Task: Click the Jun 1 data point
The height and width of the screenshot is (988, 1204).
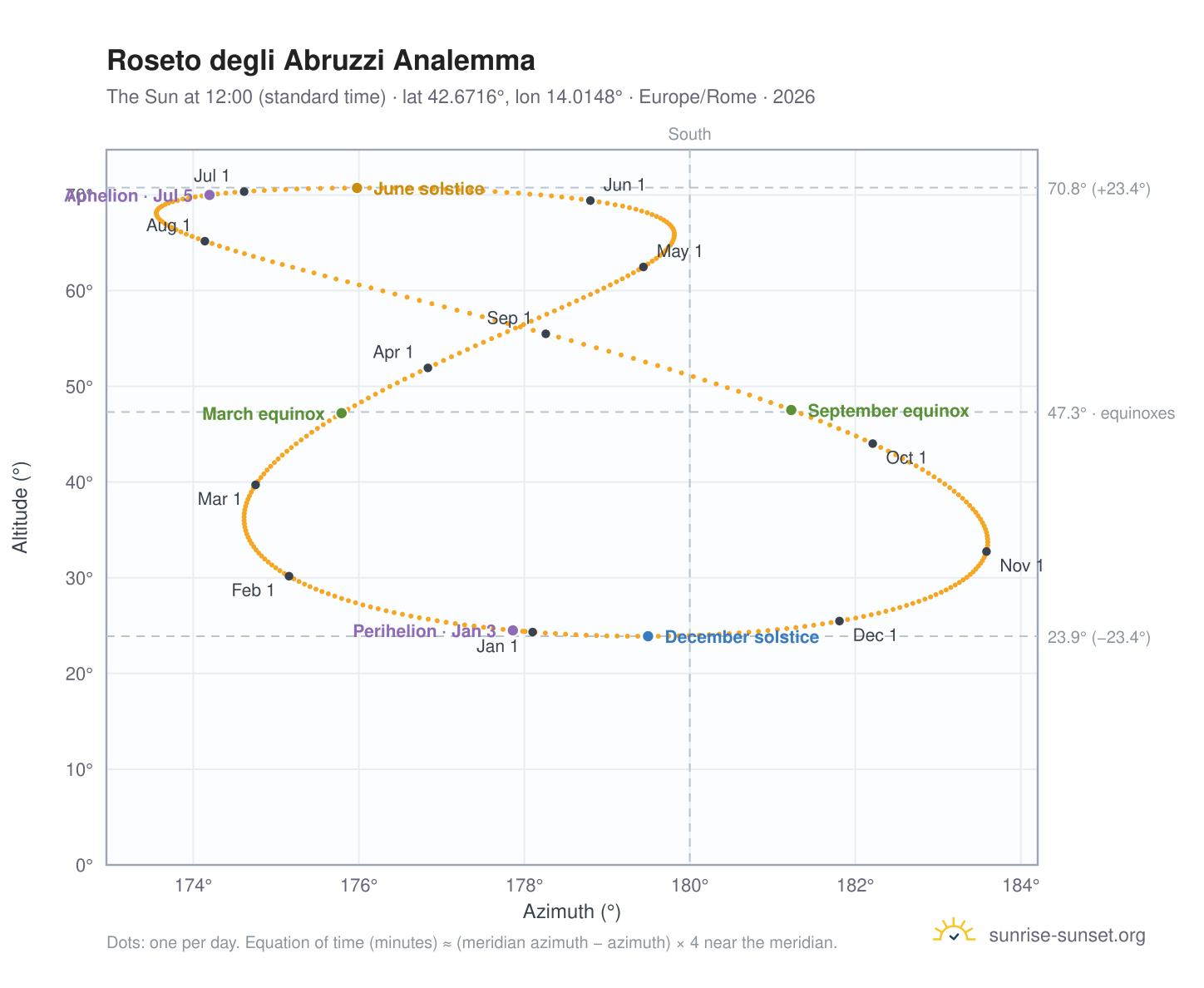Action: point(590,200)
